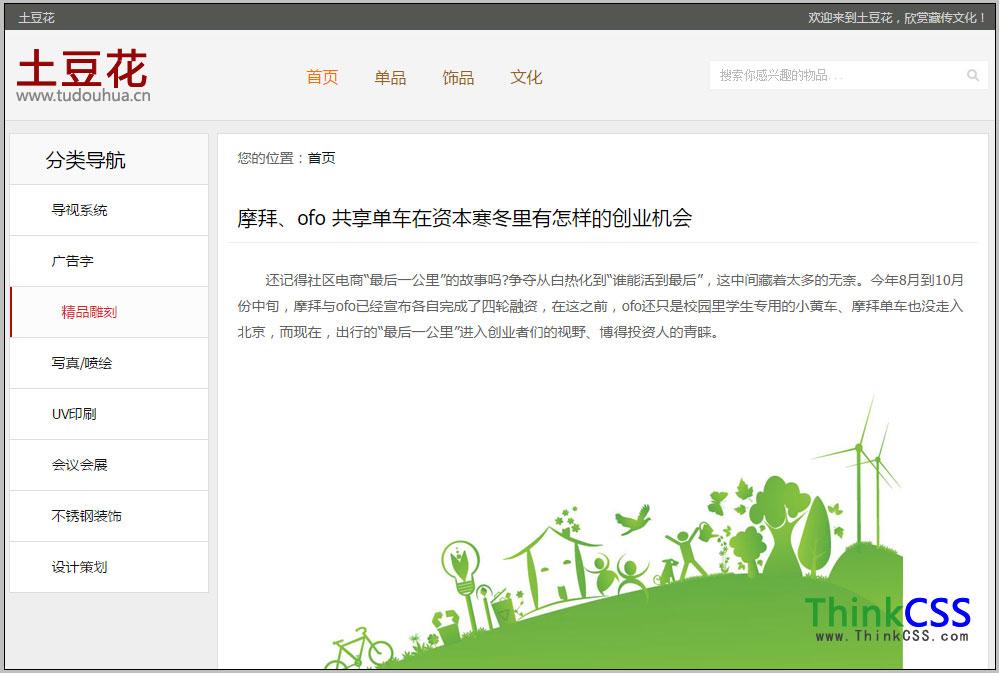The width and height of the screenshot is (999, 673).
Task: Choose the 精品雕刻 sidebar item
Action: (x=109, y=312)
